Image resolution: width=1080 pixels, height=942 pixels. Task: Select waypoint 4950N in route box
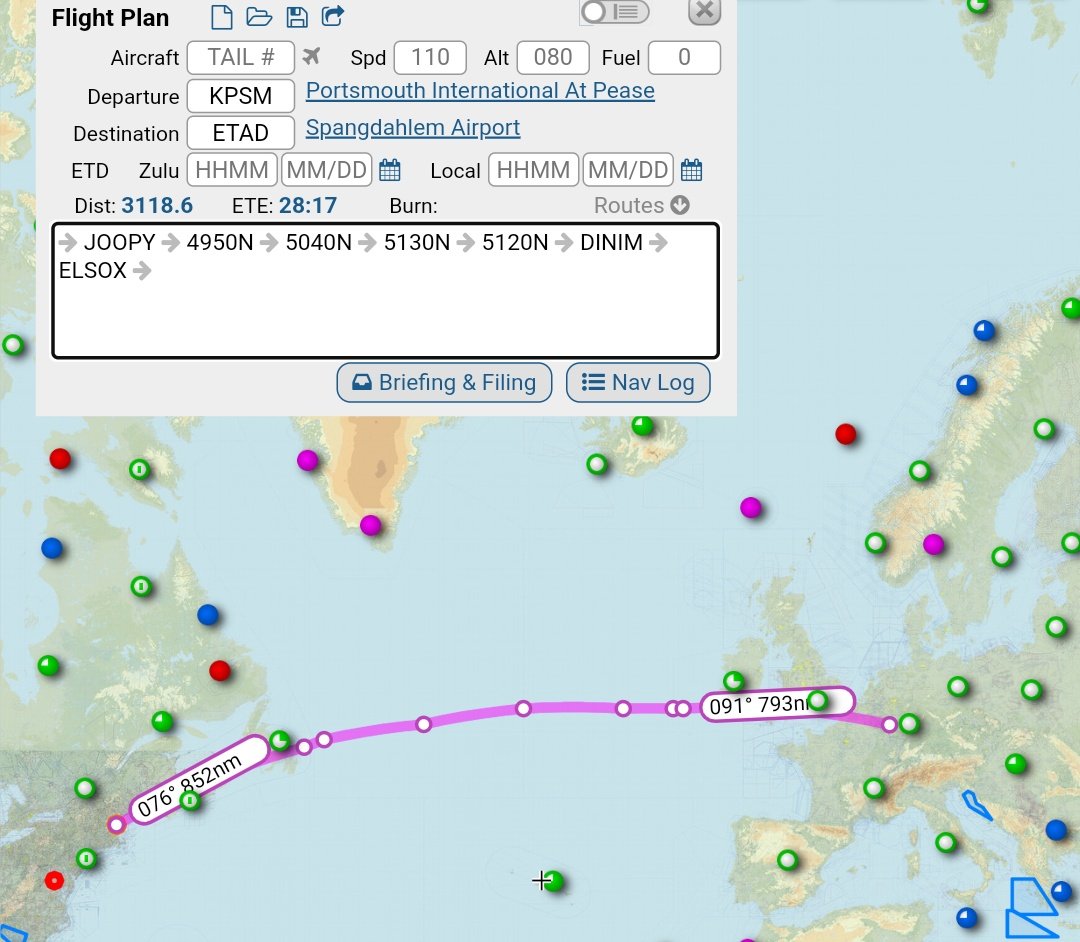coord(220,242)
